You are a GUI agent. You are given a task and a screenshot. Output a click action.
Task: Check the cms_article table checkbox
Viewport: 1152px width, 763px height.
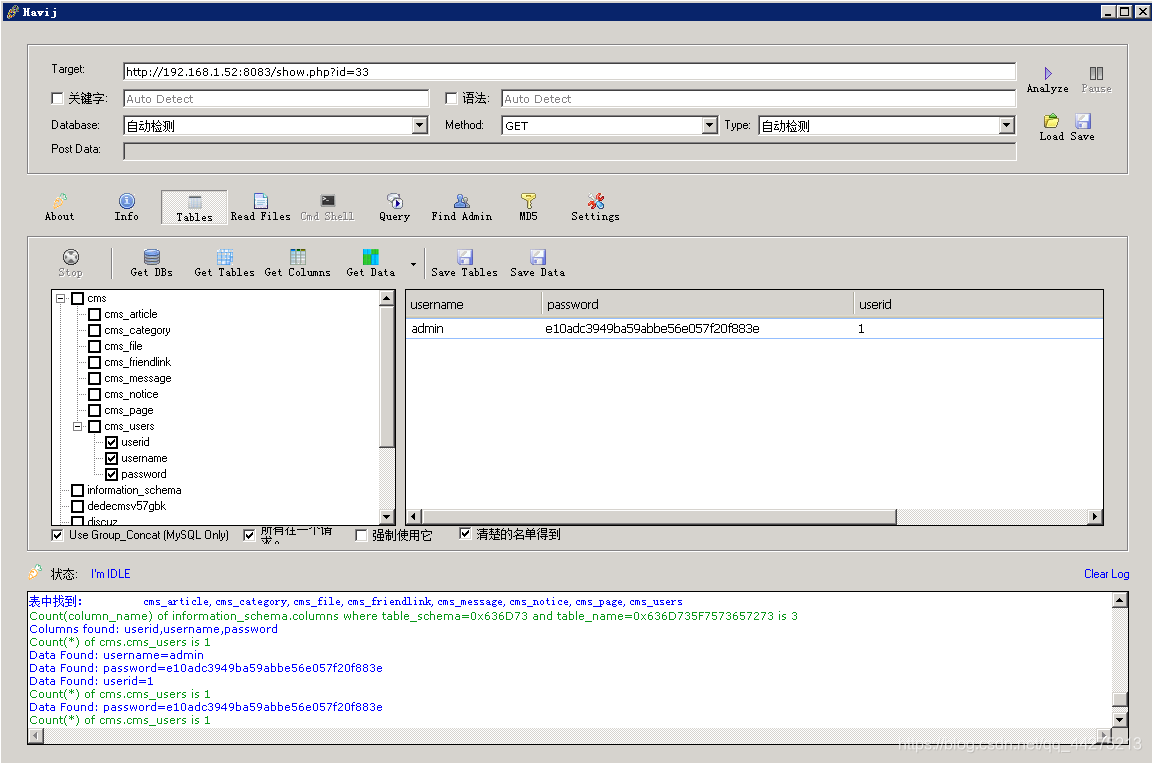pyautogui.click(x=95, y=314)
